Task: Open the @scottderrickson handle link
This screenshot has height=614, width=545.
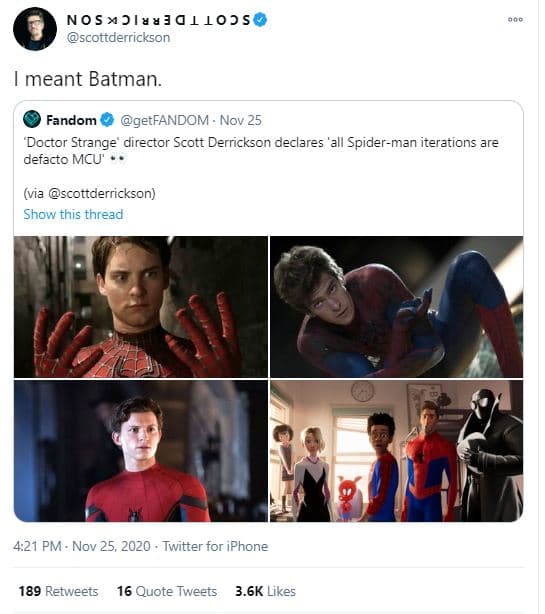Action: (118, 38)
